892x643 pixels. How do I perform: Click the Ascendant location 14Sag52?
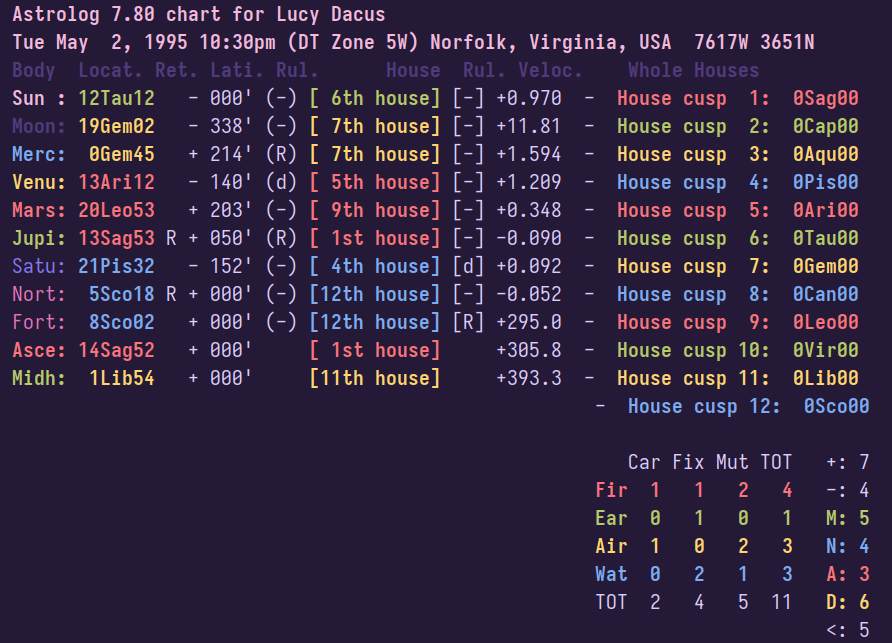pyautogui.click(x=116, y=351)
